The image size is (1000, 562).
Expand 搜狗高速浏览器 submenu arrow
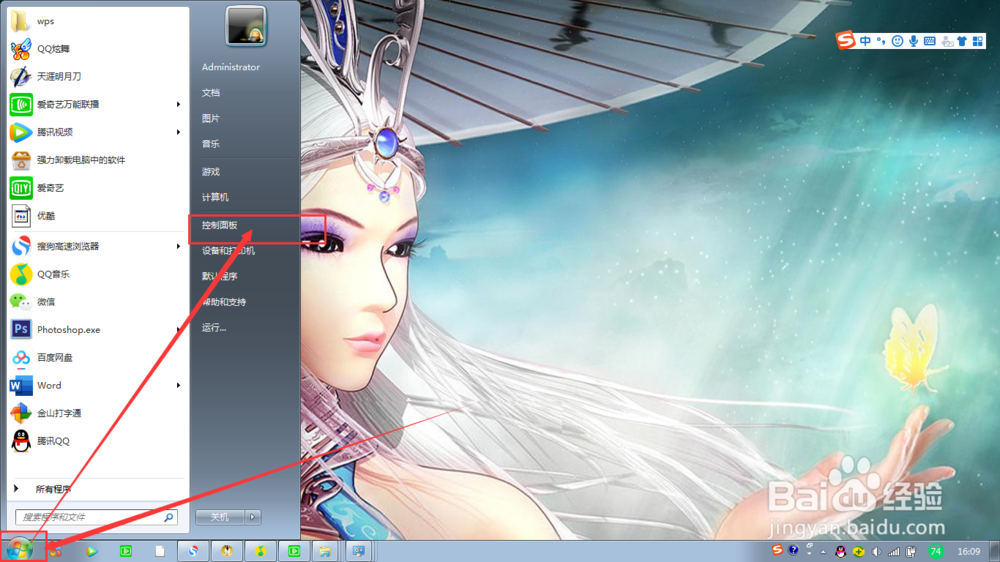pos(179,246)
